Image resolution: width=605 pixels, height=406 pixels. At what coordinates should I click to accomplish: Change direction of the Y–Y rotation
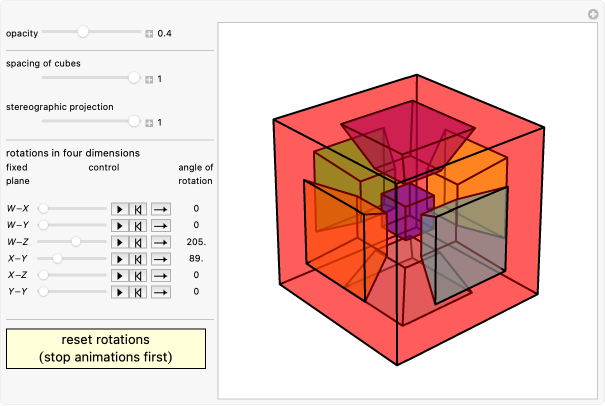(x=161, y=292)
